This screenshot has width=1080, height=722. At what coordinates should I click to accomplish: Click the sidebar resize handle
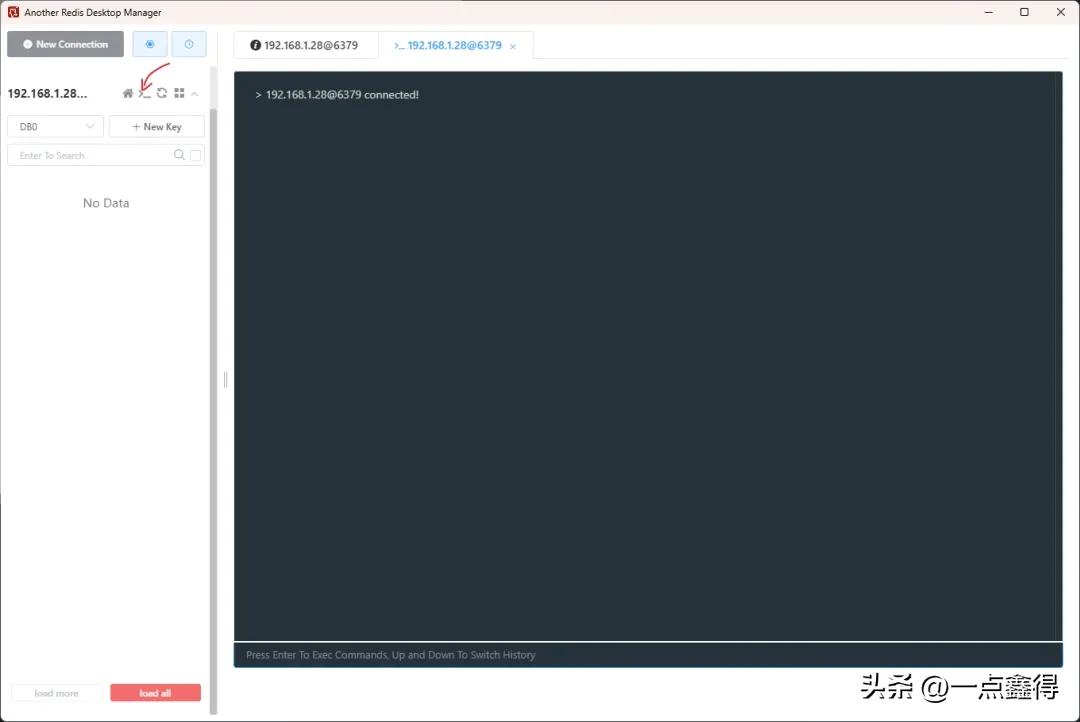225,380
